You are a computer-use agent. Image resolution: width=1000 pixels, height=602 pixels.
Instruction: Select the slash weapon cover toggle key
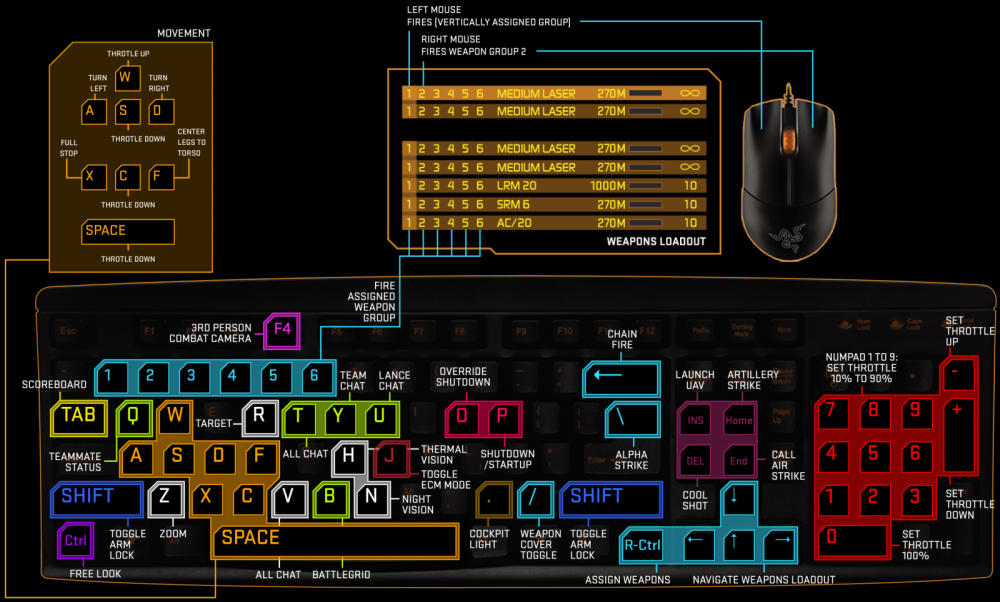click(x=535, y=499)
